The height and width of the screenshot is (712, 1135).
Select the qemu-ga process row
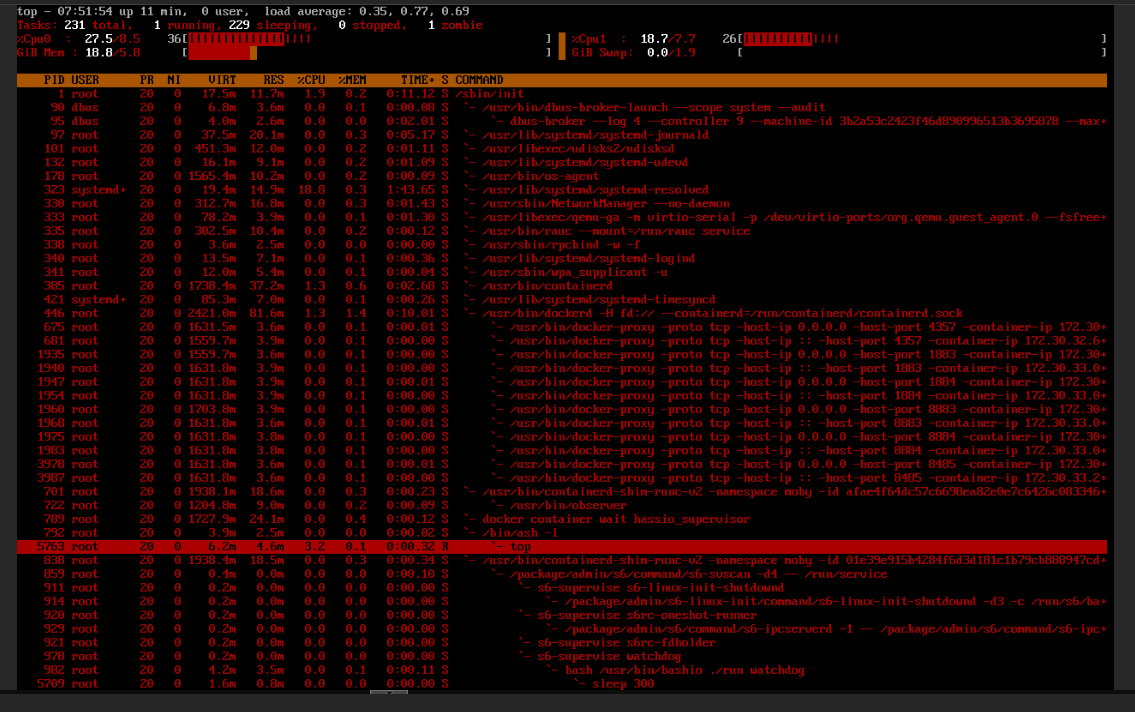point(562,218)
